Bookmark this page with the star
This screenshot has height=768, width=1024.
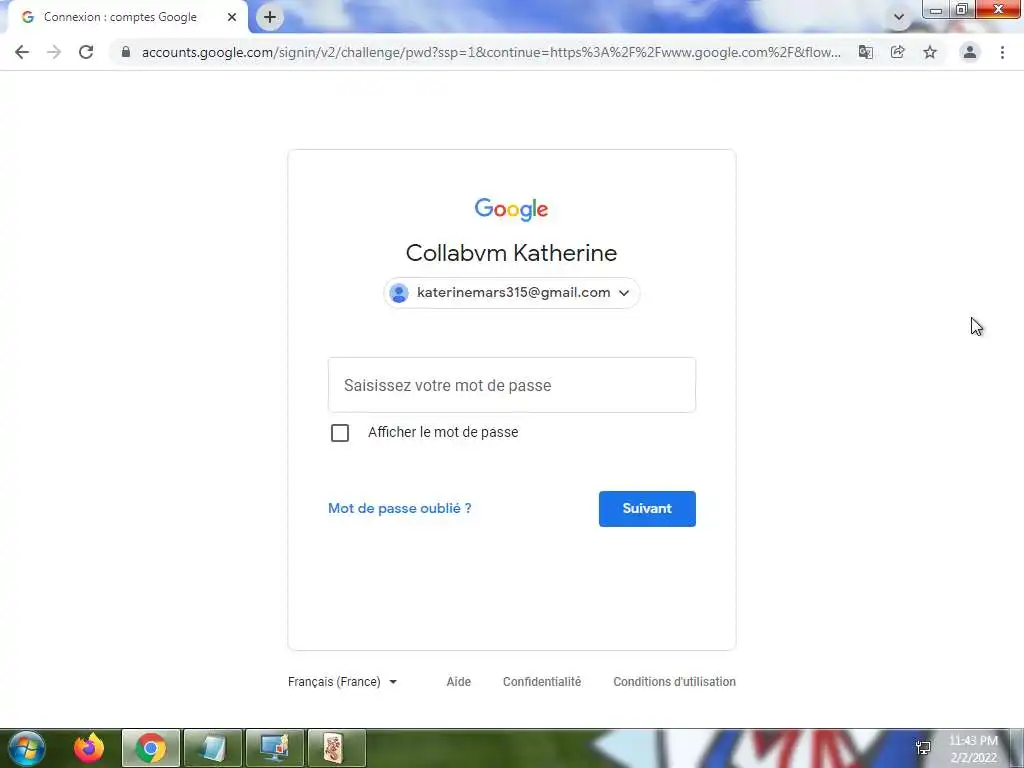click(930, 52)
